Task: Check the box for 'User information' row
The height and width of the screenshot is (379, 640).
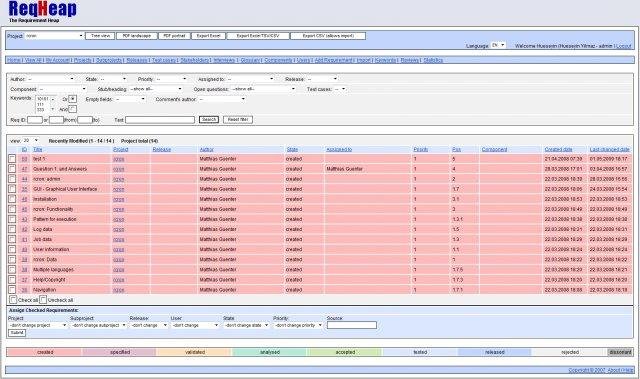Action: tap(12, 249)
